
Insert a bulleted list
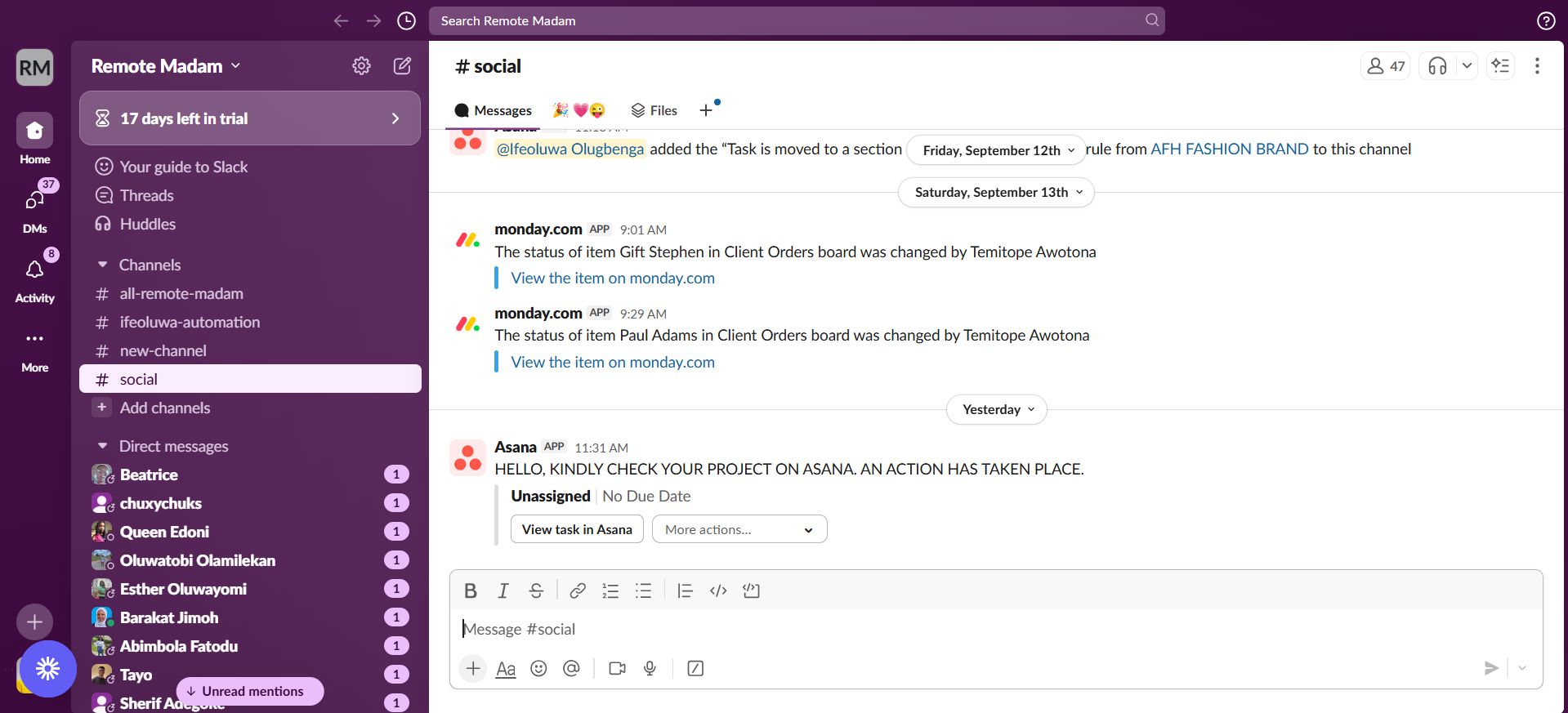[x=644, y=590]
